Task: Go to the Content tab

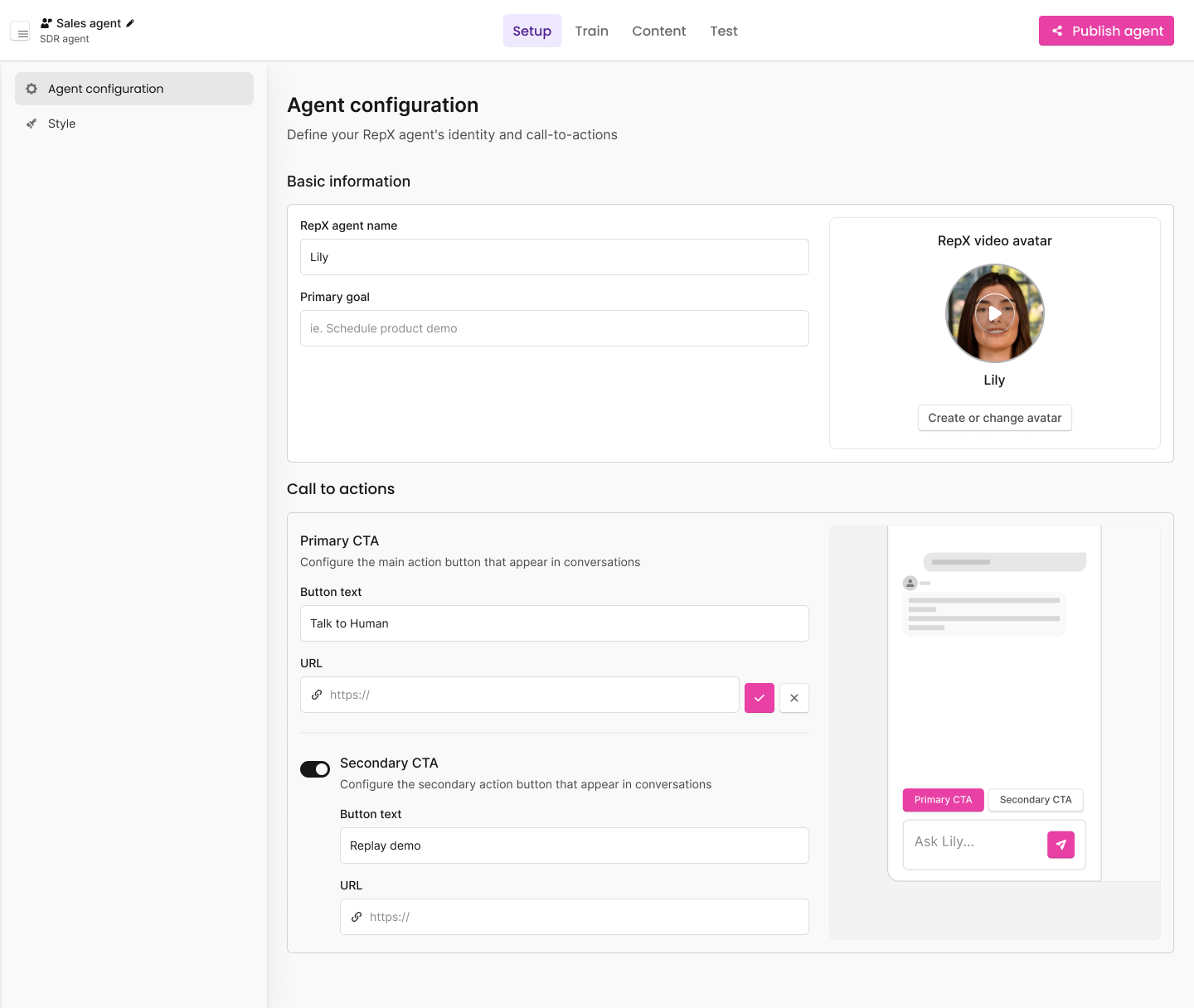Action: pyautogui.click(x=659, y=31)
